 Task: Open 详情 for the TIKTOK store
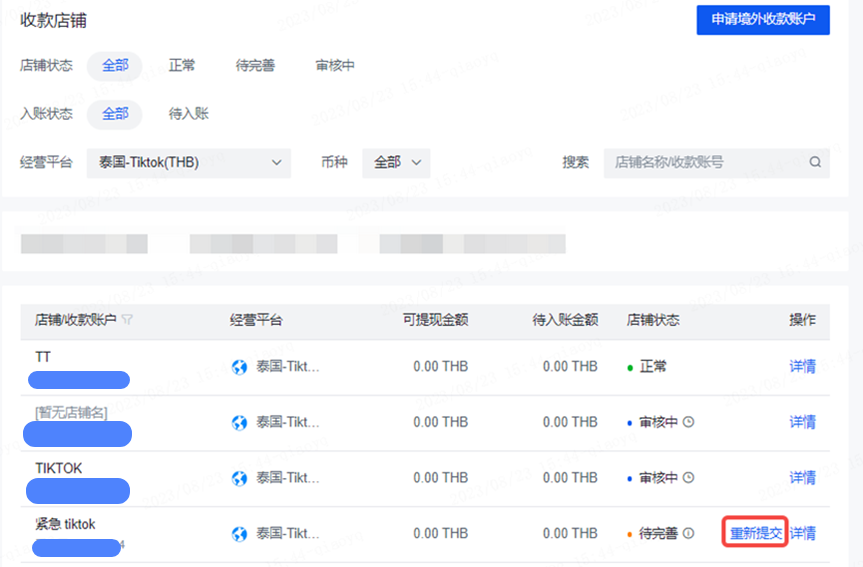click(802, 478)
